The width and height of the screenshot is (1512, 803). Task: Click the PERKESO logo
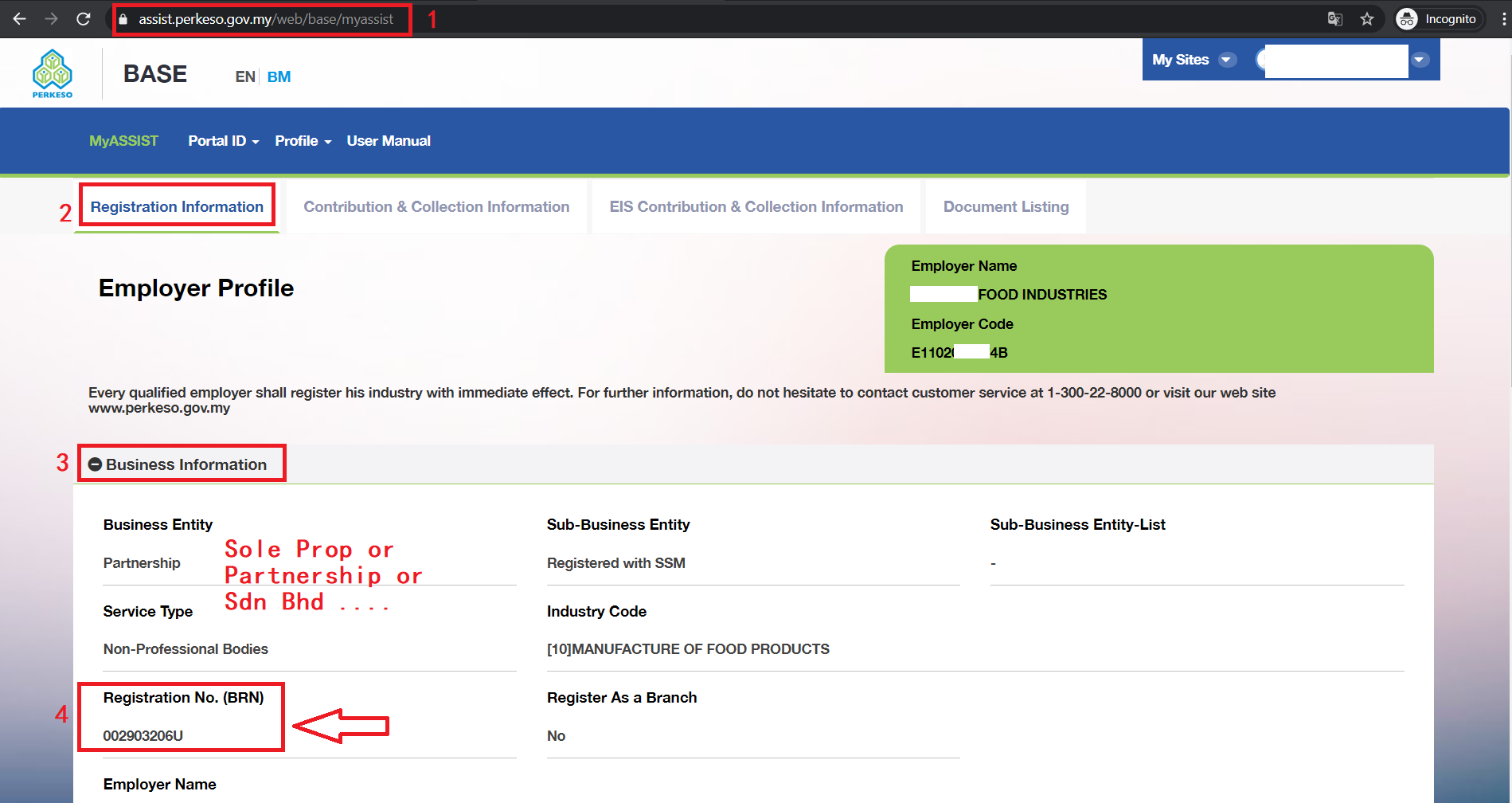53,74
